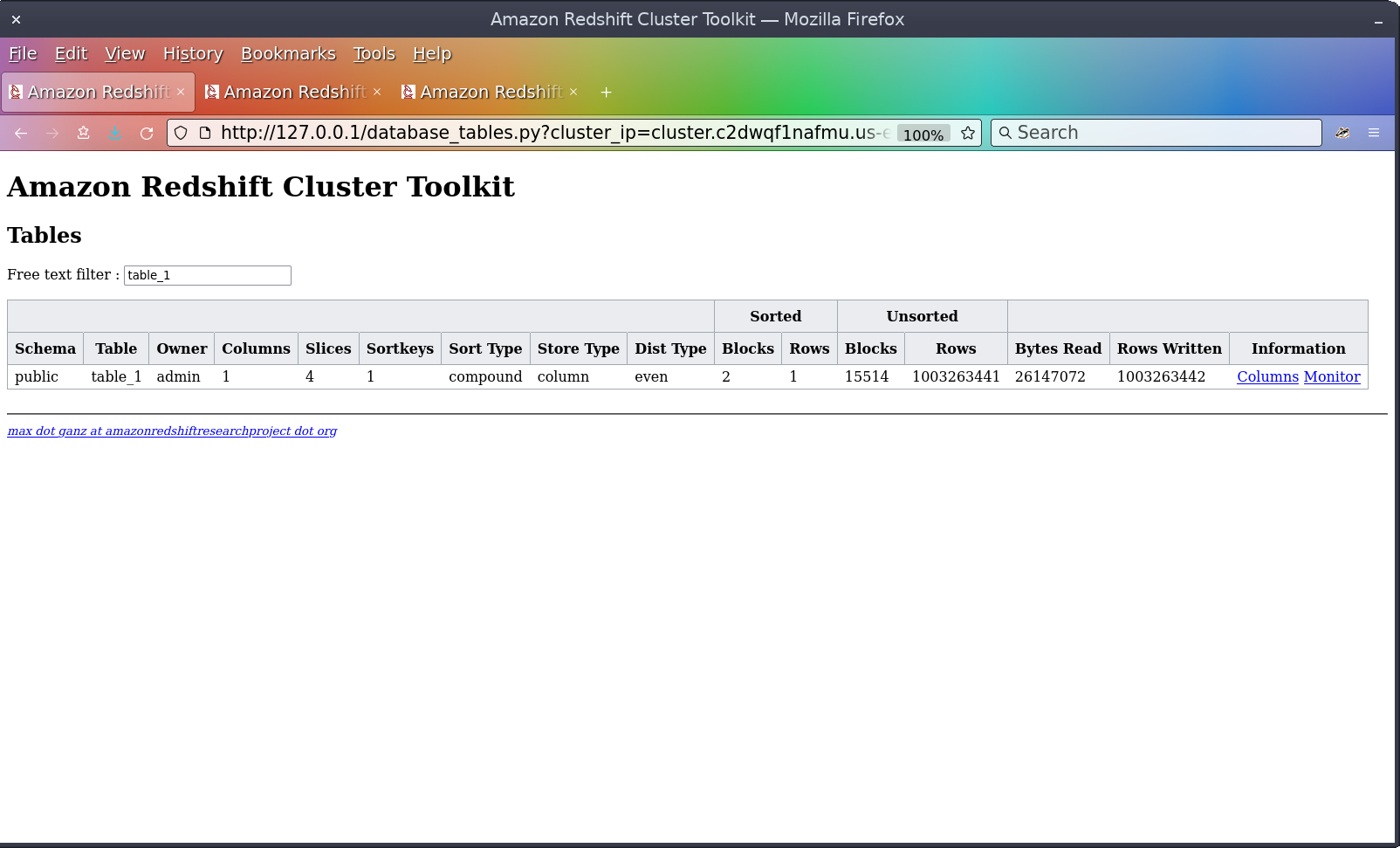Select the first Amazon Redshift tab
The height and width of the screenshot is (848, 1400).
tap(98, 92)
